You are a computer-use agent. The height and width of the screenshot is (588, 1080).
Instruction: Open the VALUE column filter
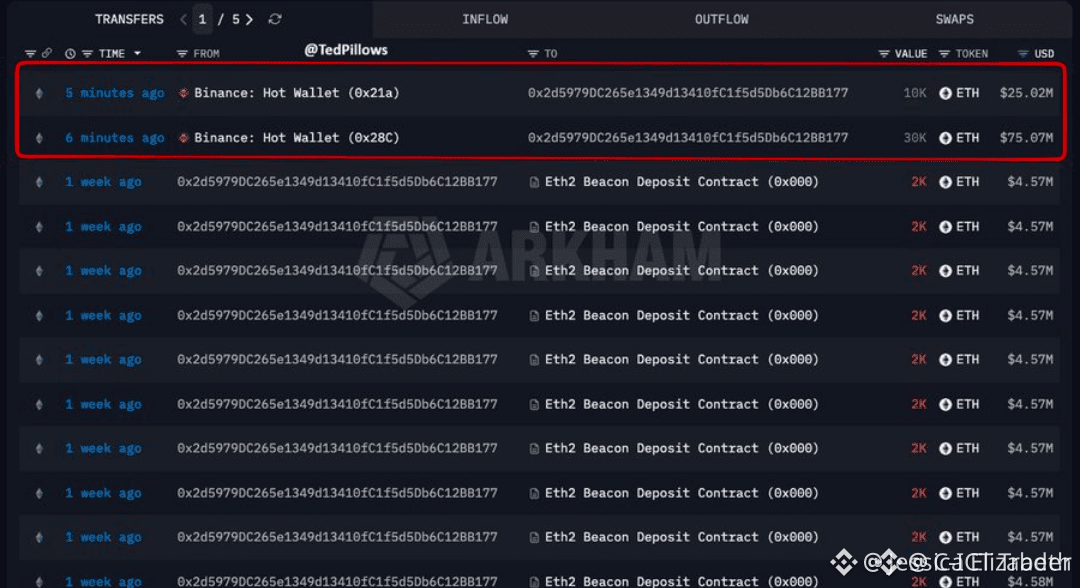tap(884, 54)
